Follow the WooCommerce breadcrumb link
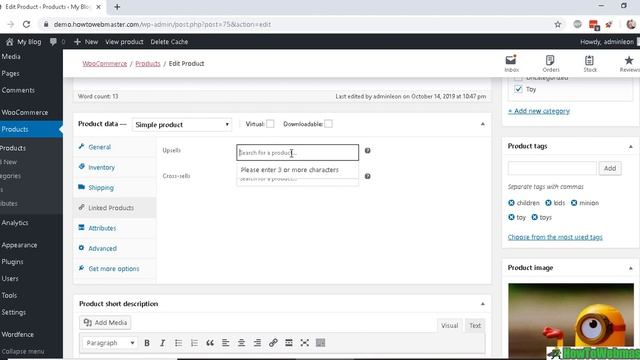The width and height of the screenshot is (640, 360). click(105, 64)
